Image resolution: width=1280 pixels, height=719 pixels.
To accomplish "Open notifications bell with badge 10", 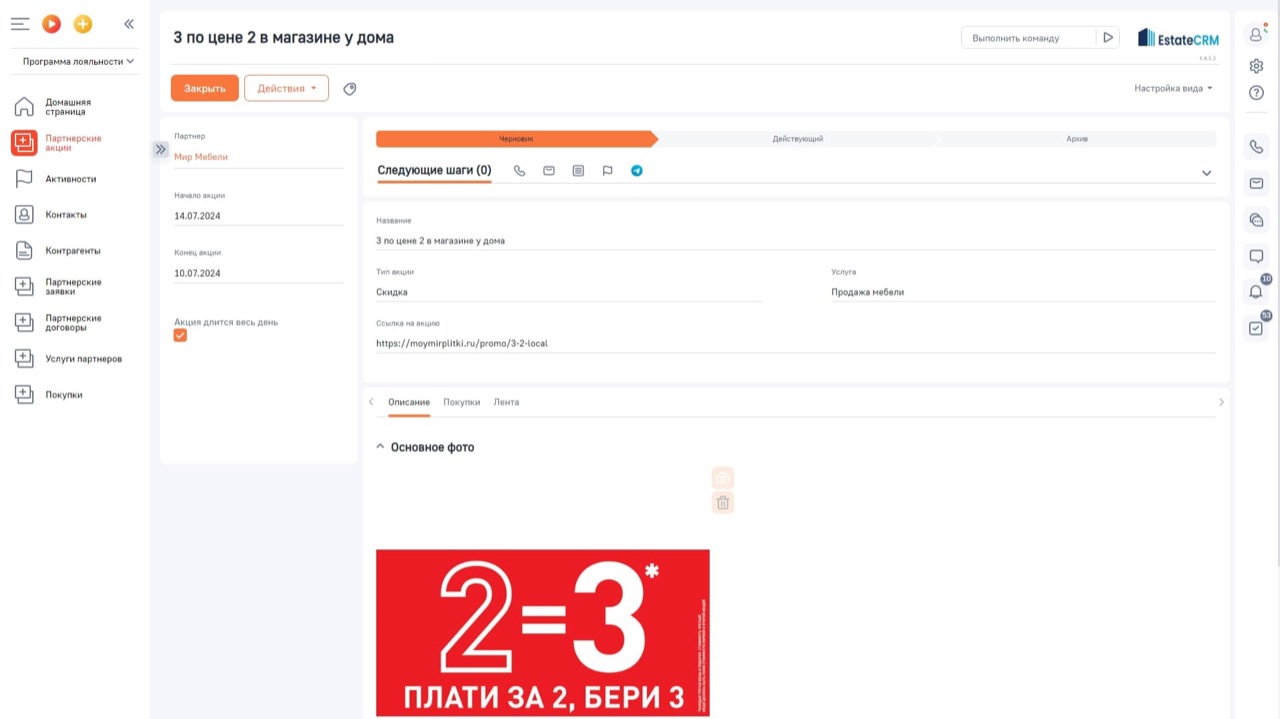I will tap(1257, 291).
